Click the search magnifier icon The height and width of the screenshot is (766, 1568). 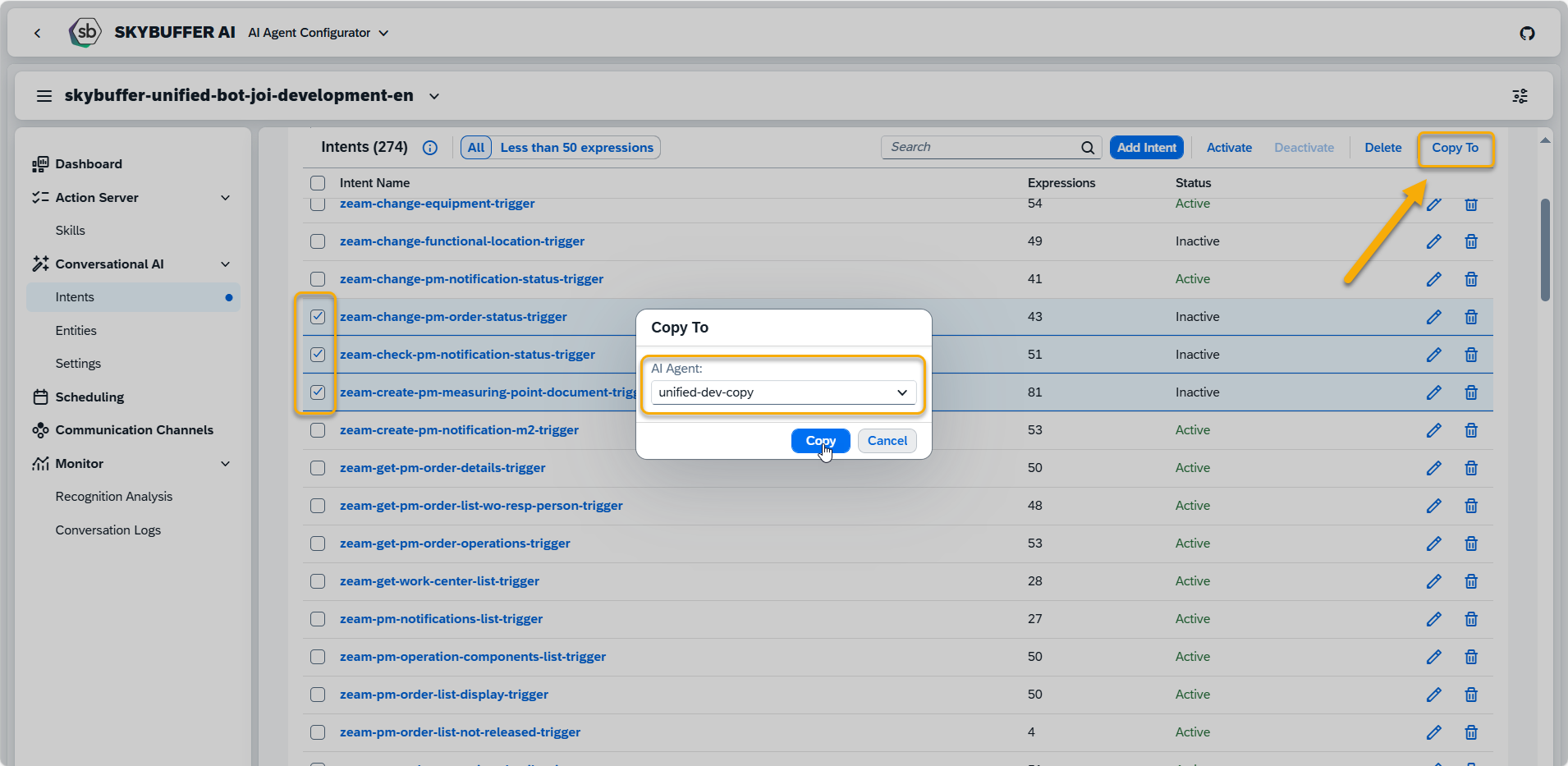(x=1087, y=148)
